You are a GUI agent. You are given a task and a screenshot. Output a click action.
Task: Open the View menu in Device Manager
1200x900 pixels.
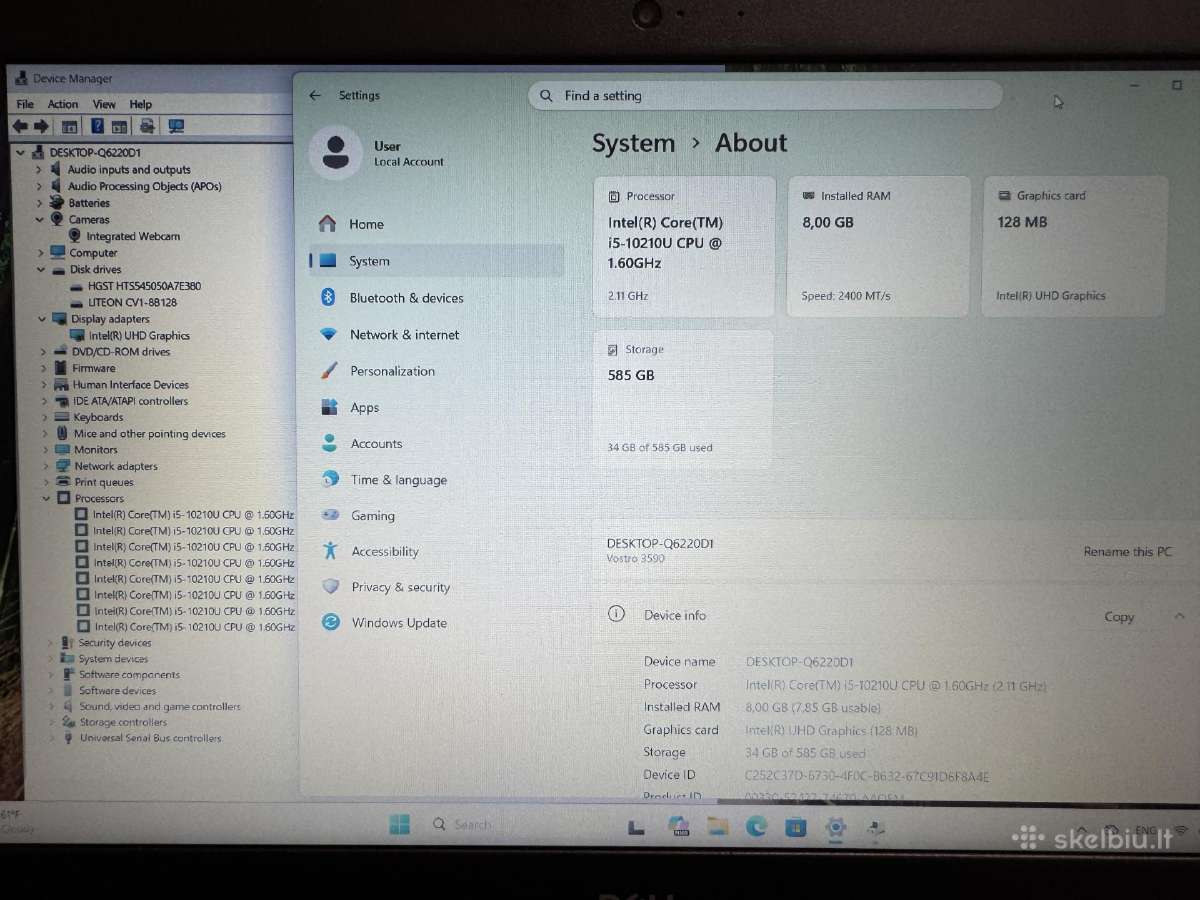pyautogui.click(x=104, y=104)
